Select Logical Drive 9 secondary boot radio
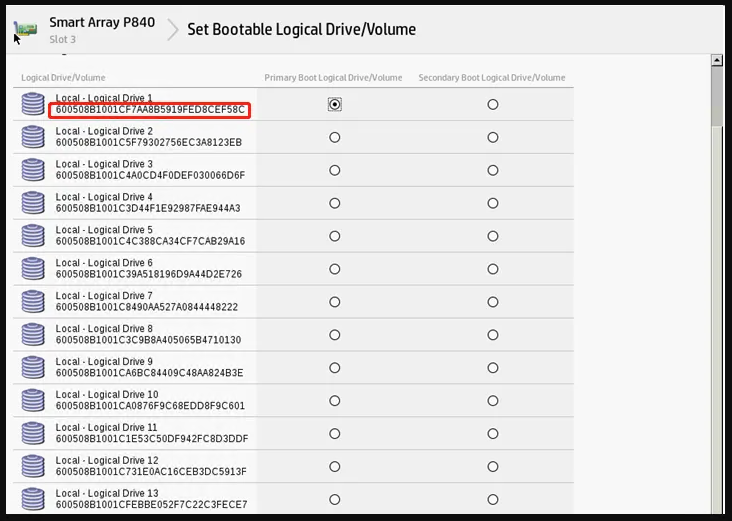Screen dimensions: 732x521 493,368
